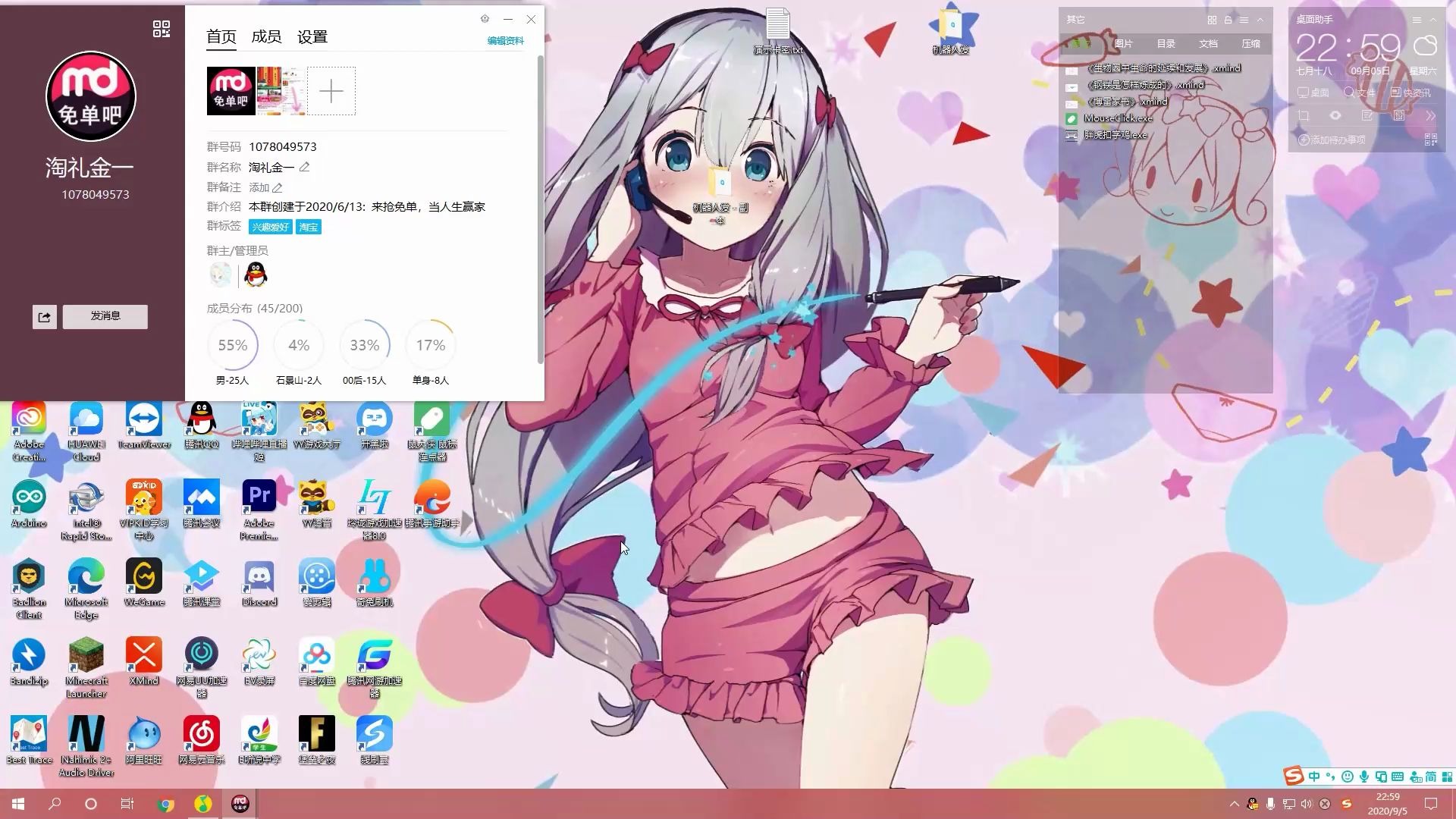
Task: Open the 桌面助手 menu icon
Action: pyautogui.click(x=1416, y=20)
